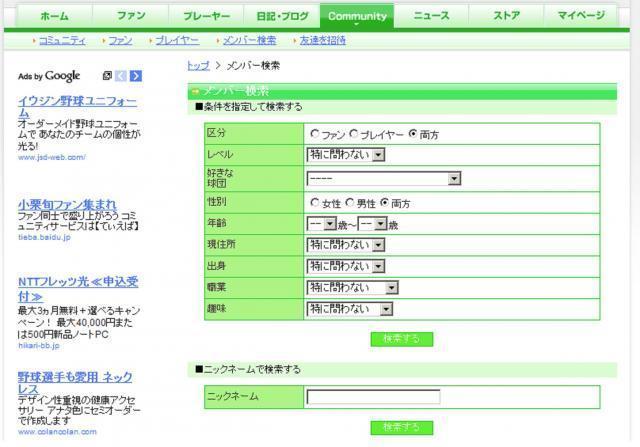Select the プレイヤー radio button in 区分
Image resolution: width=640 pixels, height=447 pixels.
click(x=354, y=134)
